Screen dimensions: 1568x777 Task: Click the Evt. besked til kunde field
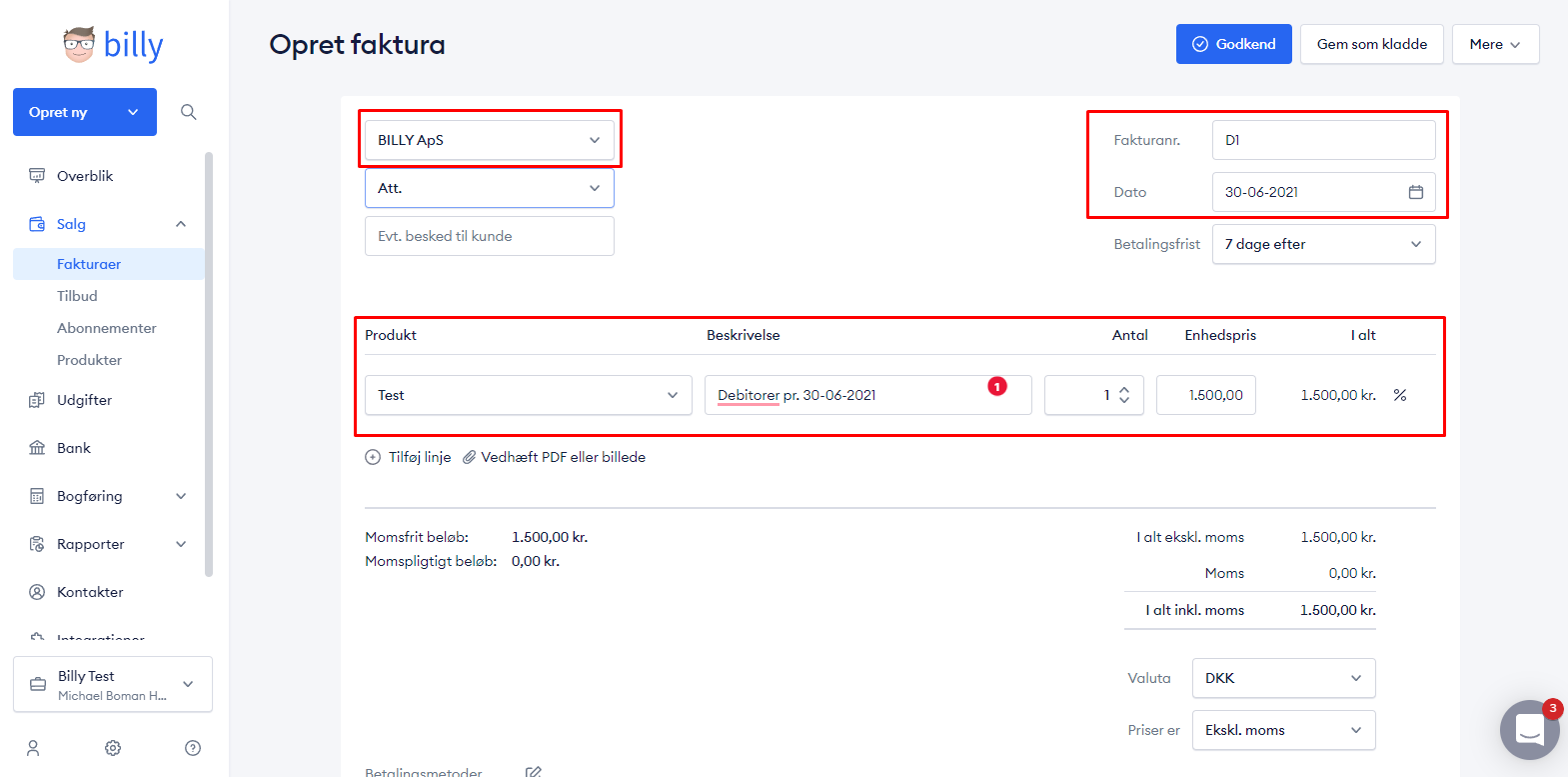coord(490,236)
